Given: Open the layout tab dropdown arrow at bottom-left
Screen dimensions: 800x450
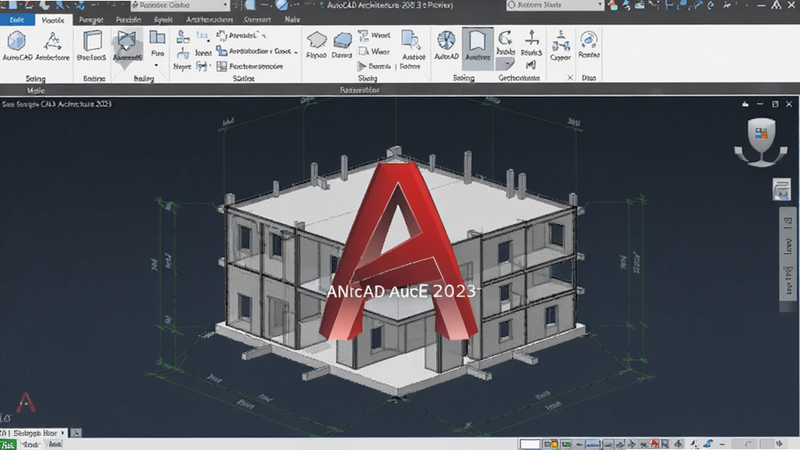Looking at the screenshot, I should click(x=62, y=433).
